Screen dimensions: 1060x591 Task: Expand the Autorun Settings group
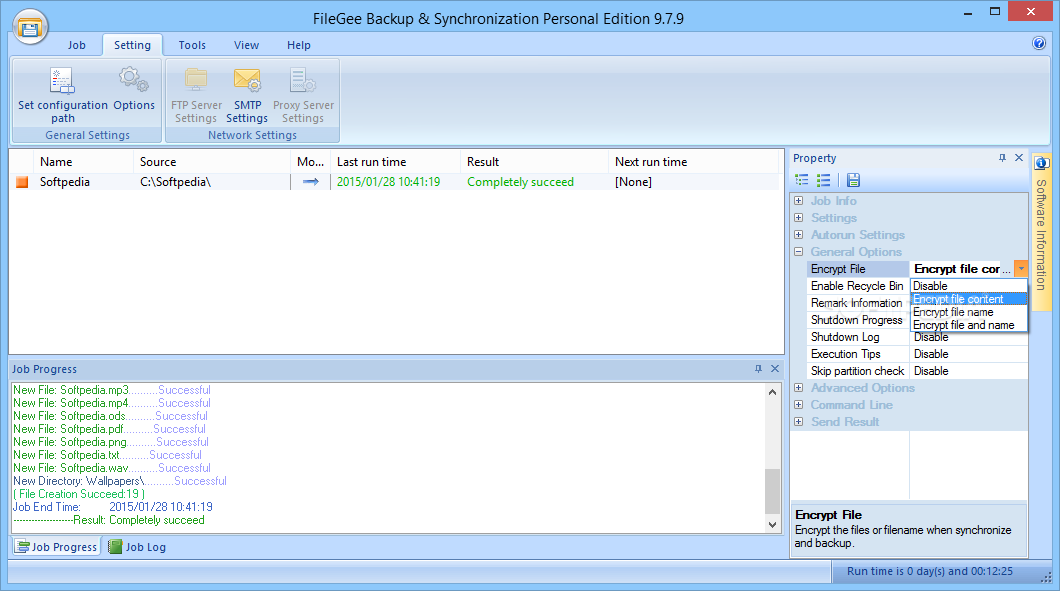coord(798,235)
